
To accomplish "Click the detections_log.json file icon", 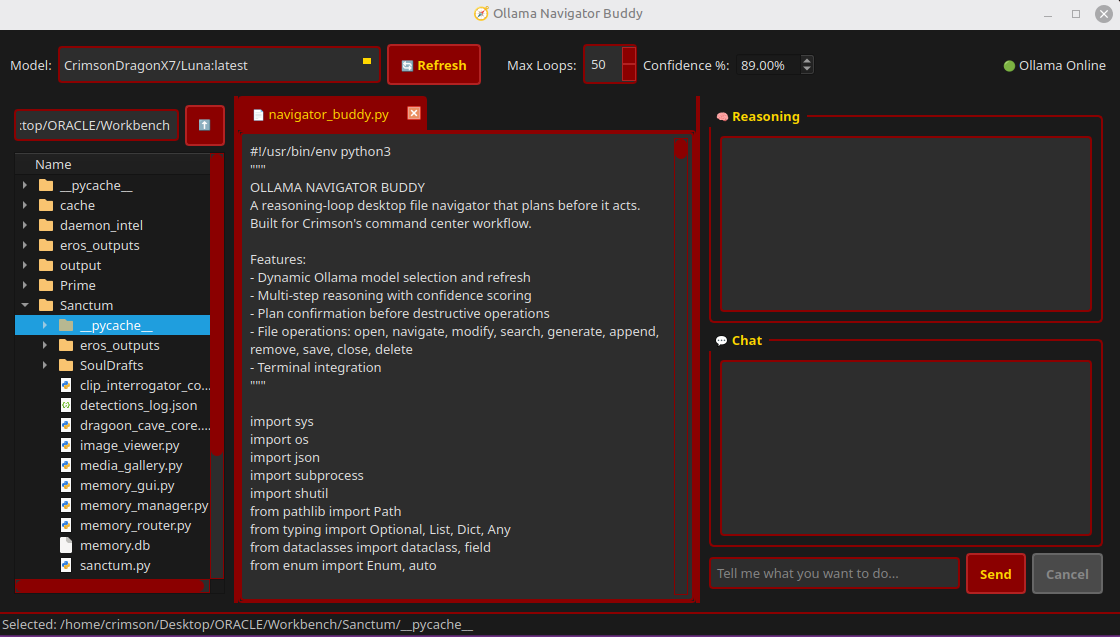I will pos(66,405).
